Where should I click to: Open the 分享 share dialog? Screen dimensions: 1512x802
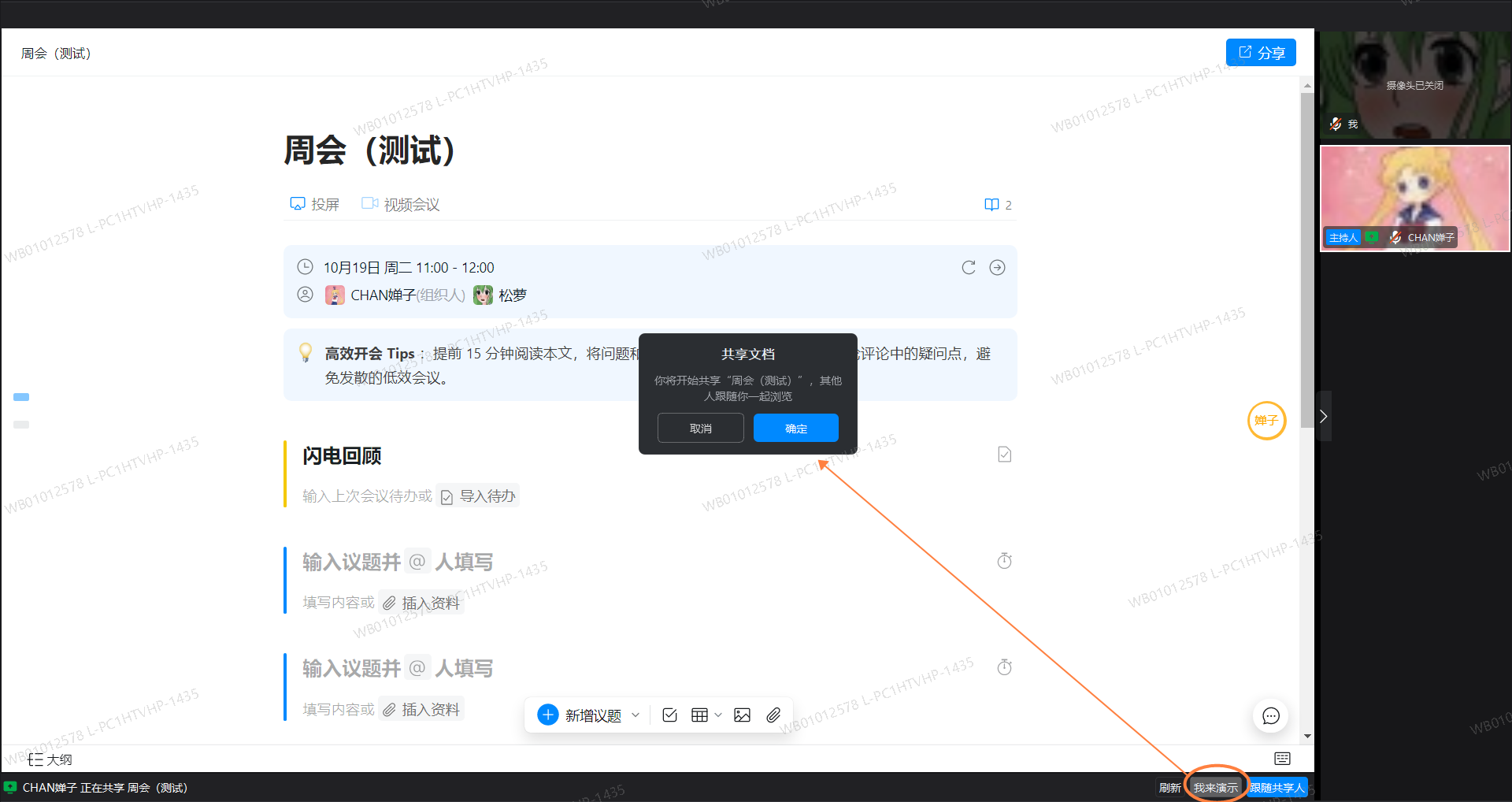pos(1260,52)
